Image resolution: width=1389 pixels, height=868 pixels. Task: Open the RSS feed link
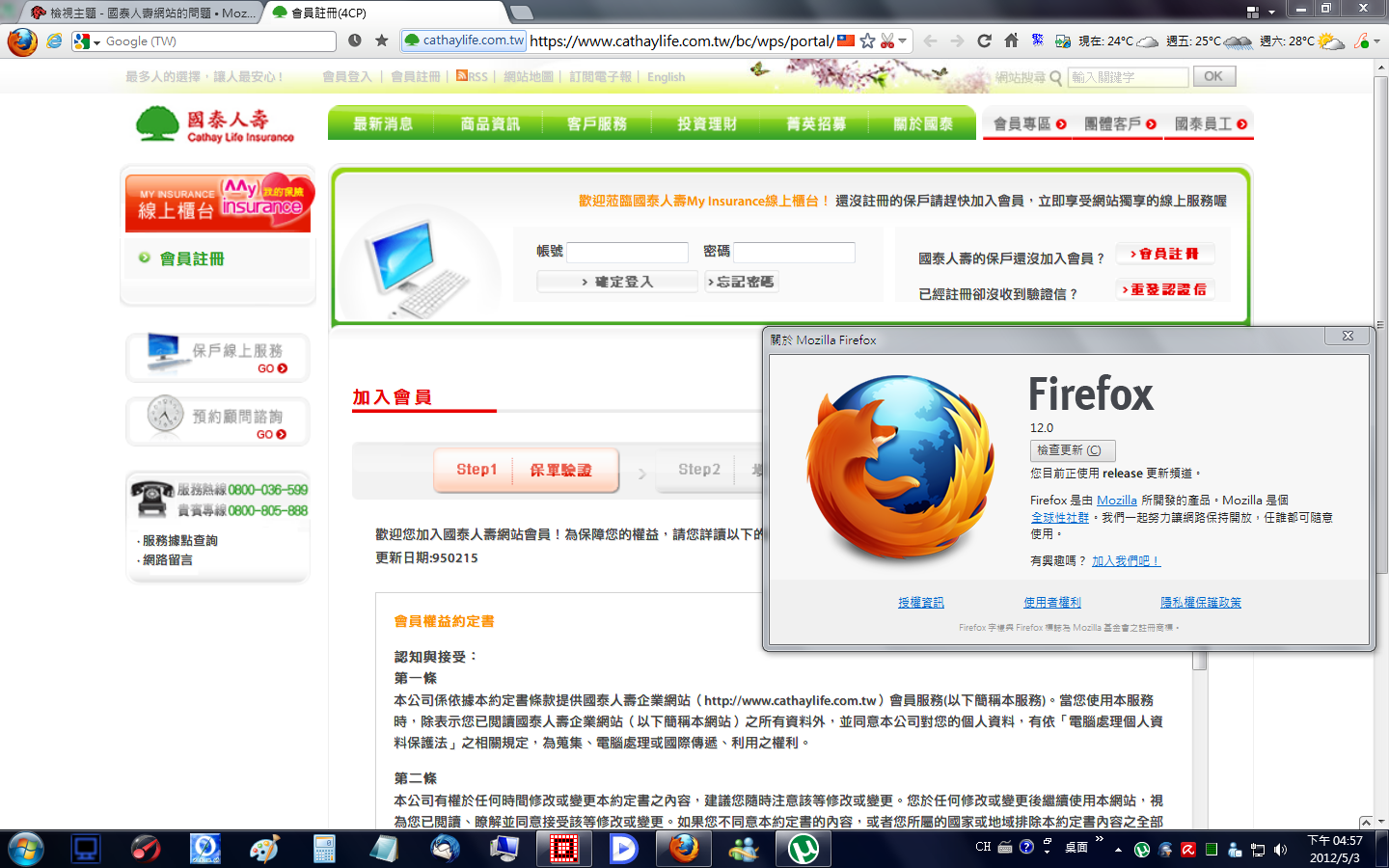pyautogui.click(x=472, y=76)
